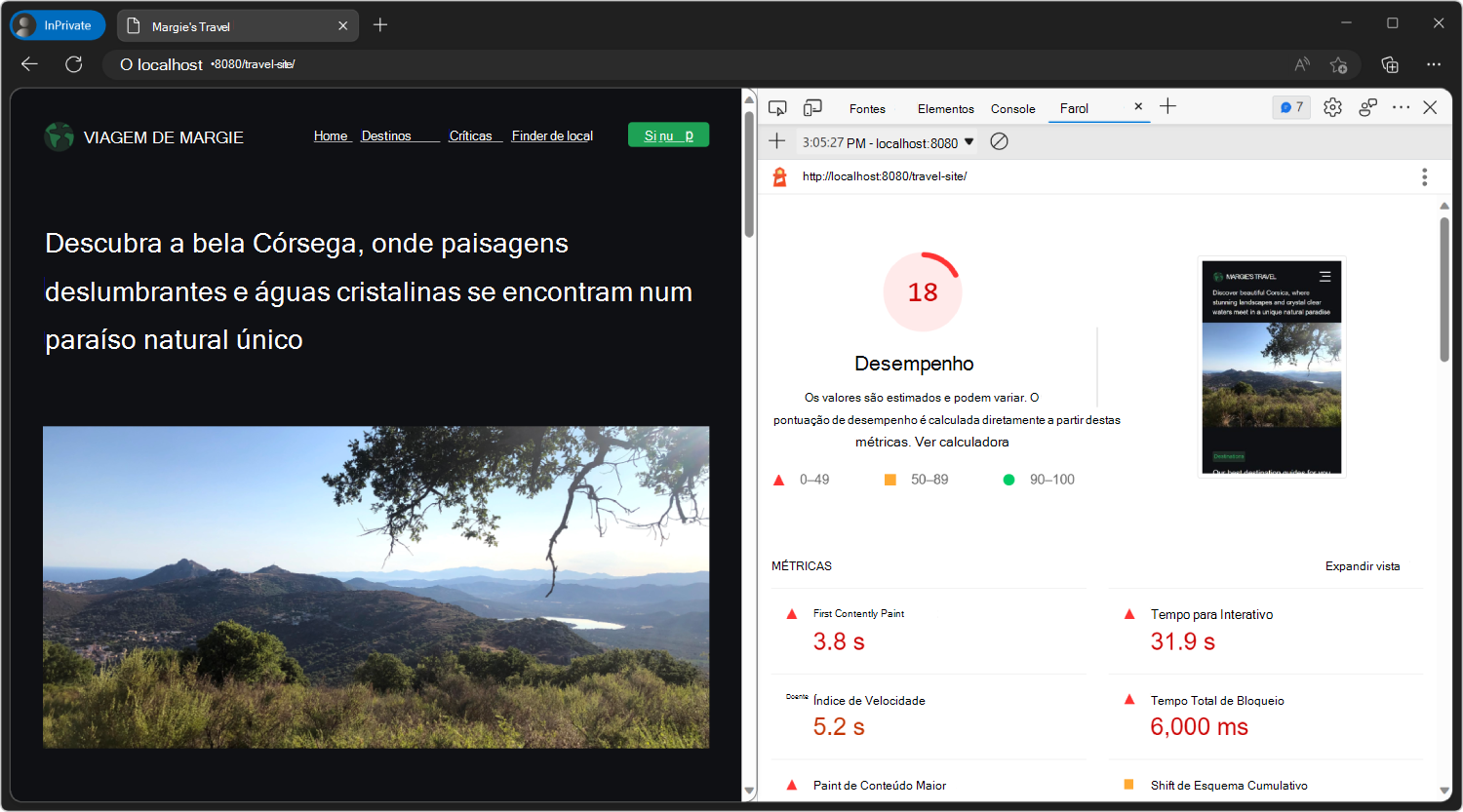Image resolution: width=1463 pixels, height=812 pixels.
Task: Open DevTools more options menu
Action: [x=1401, y=108]
